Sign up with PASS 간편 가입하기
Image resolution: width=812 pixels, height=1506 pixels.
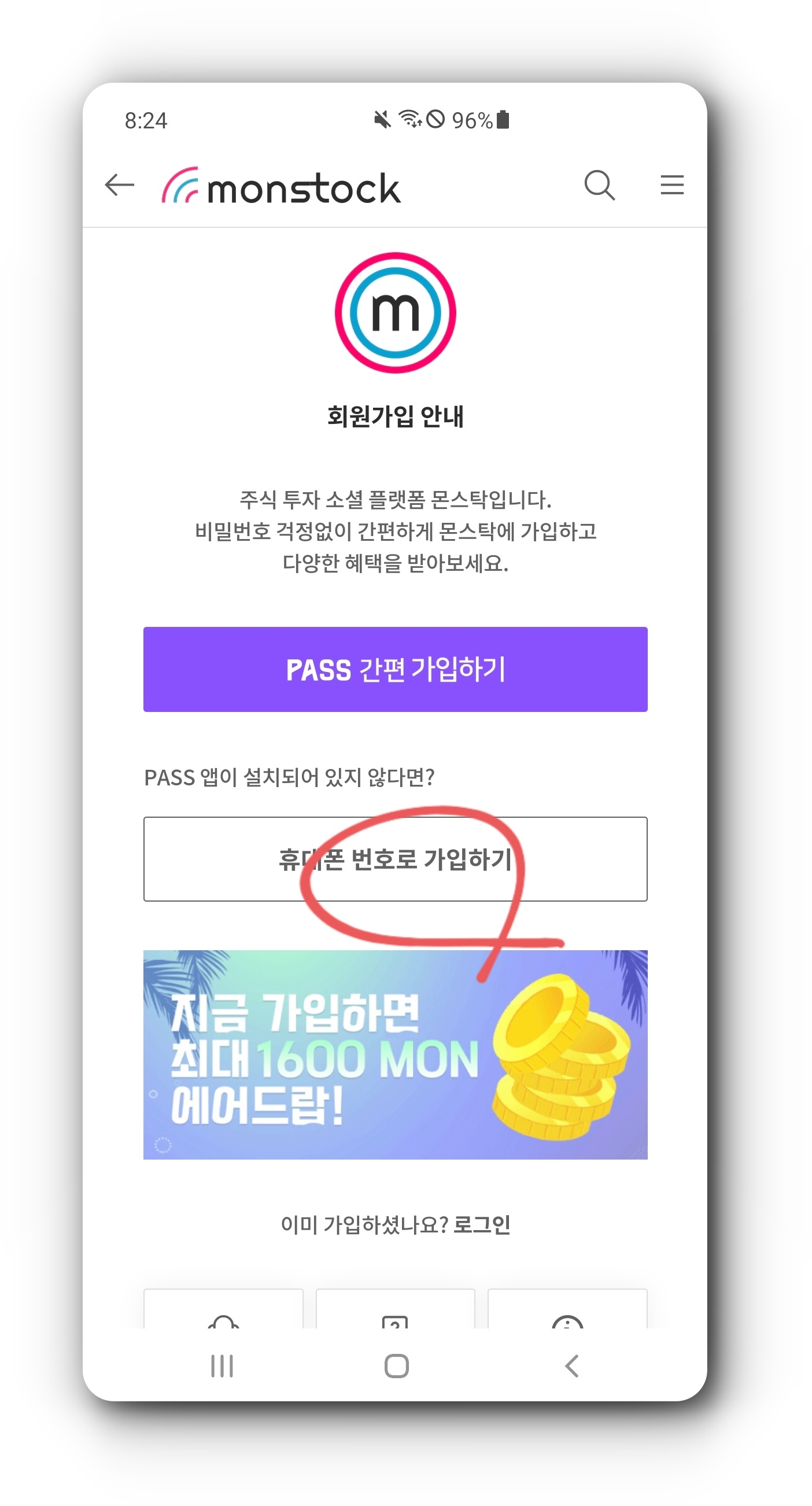tap(395, 669)
